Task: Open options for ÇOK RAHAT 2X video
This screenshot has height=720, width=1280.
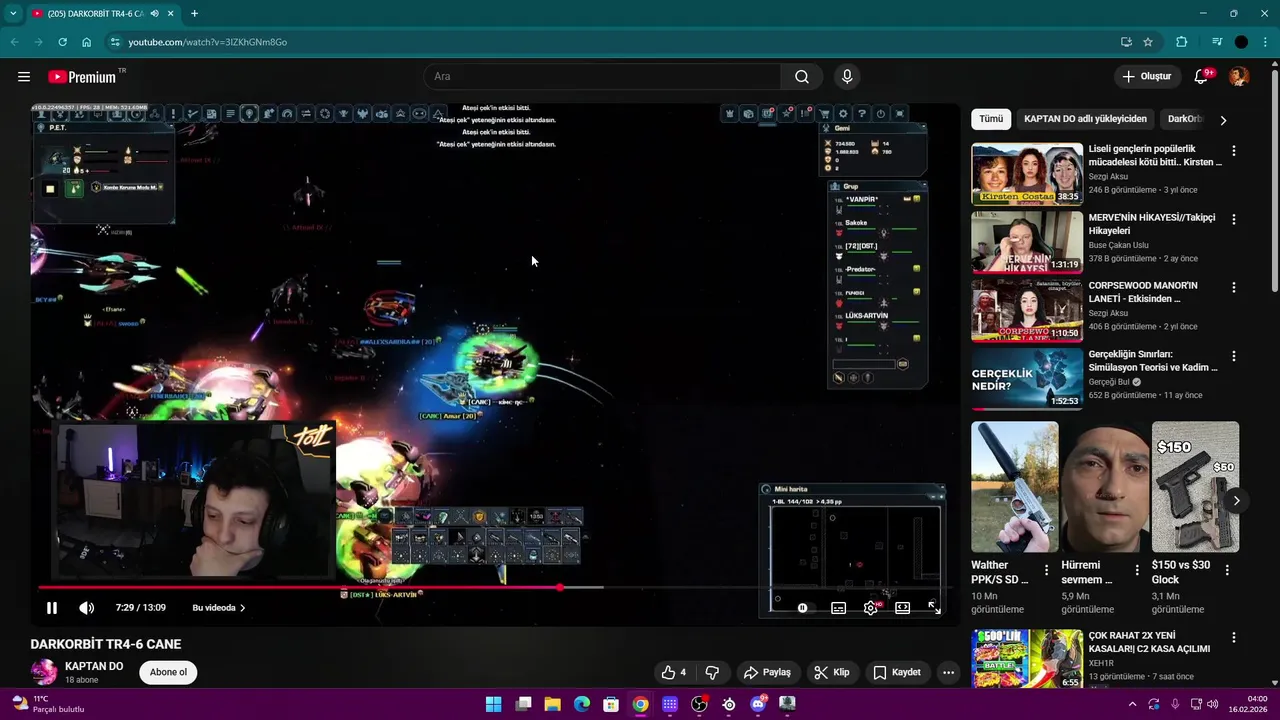Action: tap(1233, 638)
